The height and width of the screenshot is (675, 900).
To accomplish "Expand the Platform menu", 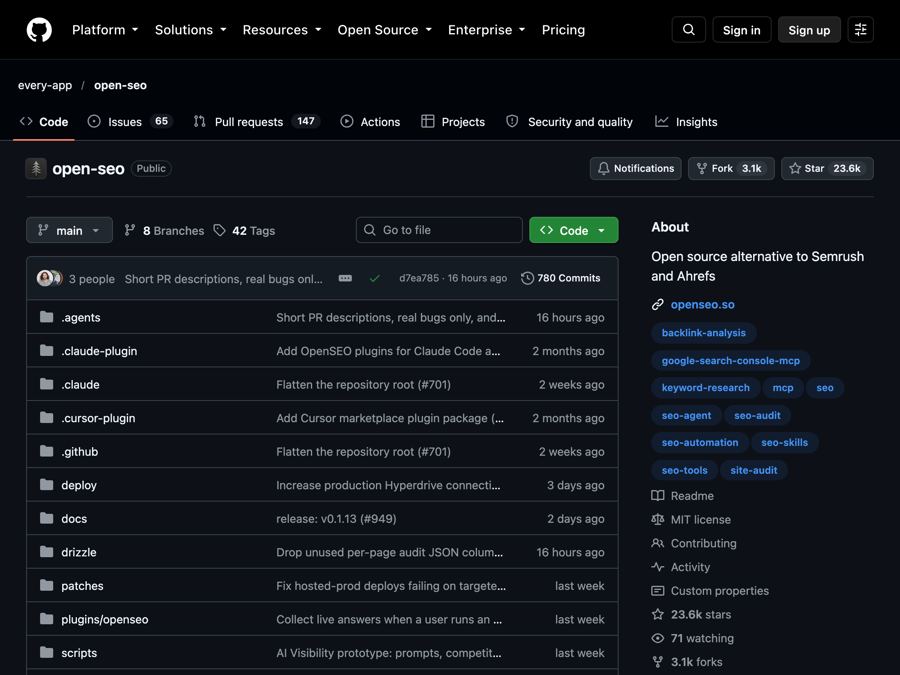I will pyautogui.click(x=105, y=30).
